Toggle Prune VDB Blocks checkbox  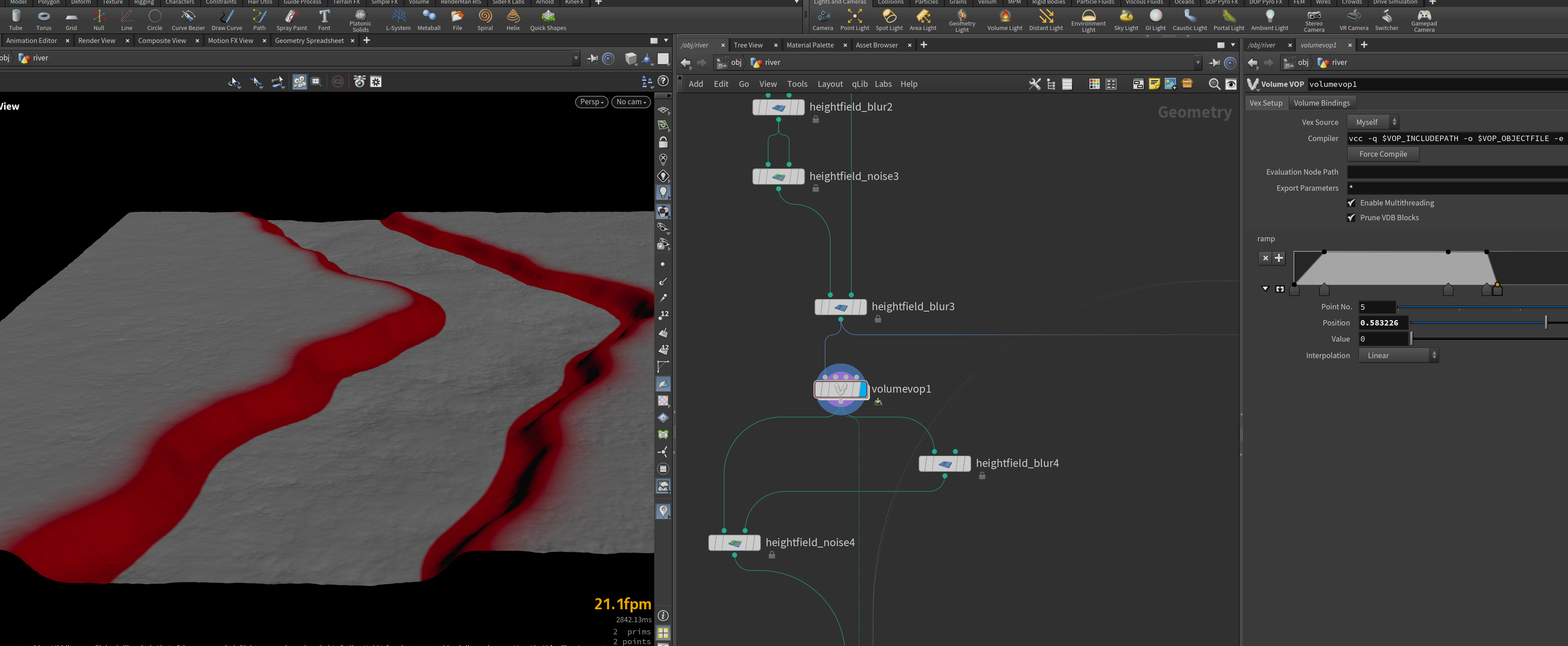pyautogui.click(x=1351, y=218)
